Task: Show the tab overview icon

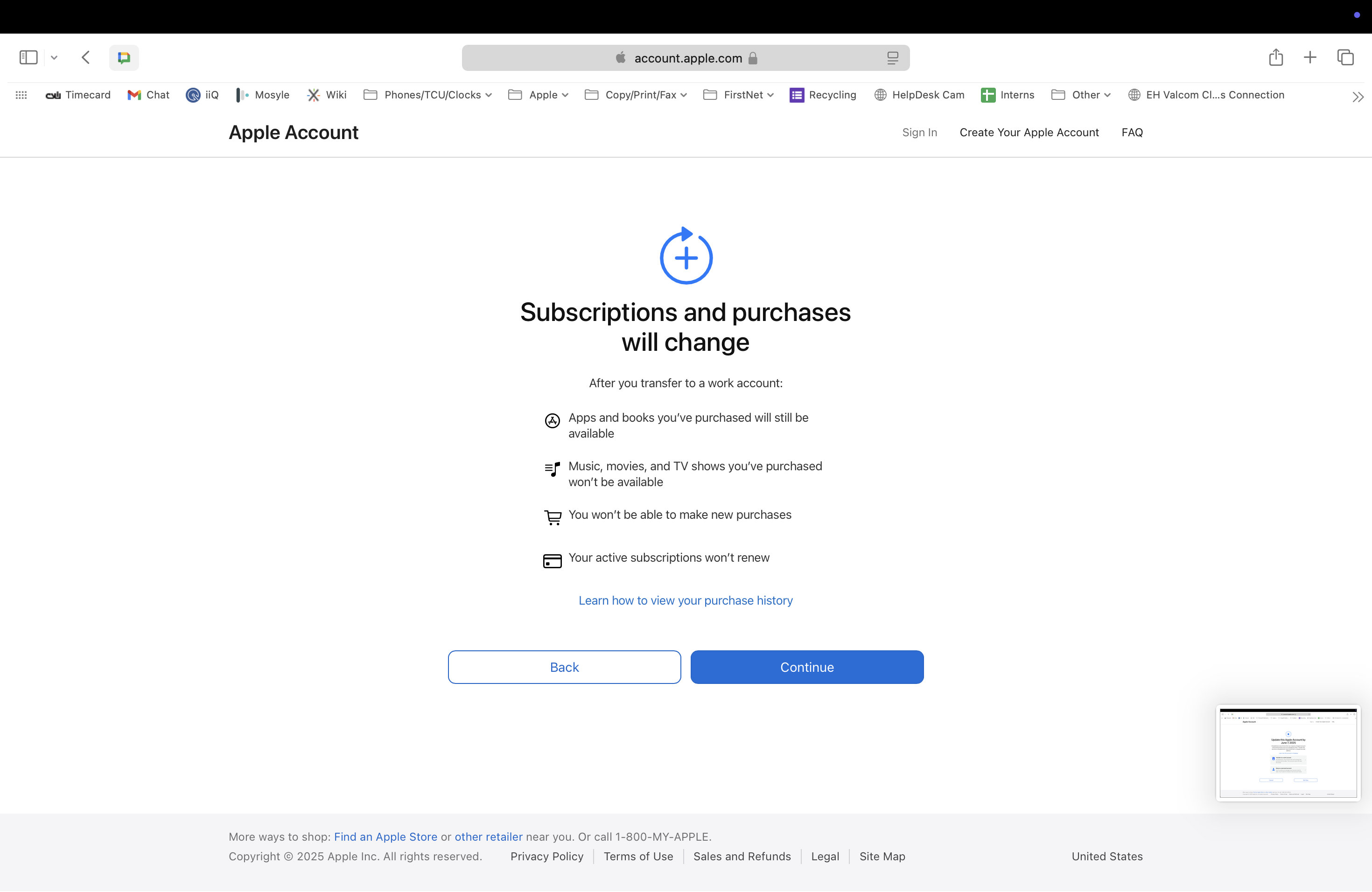Action: 1345,58
